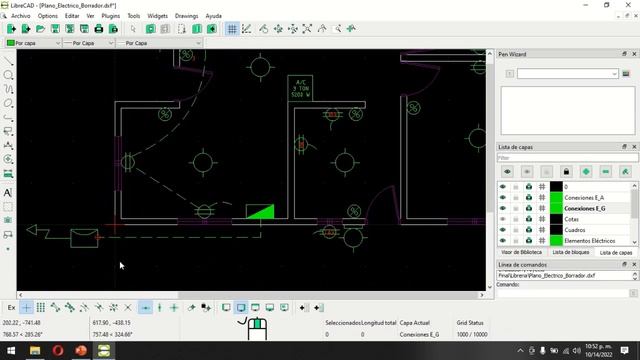Open Opera browser from taskbar

click(58, 351)
